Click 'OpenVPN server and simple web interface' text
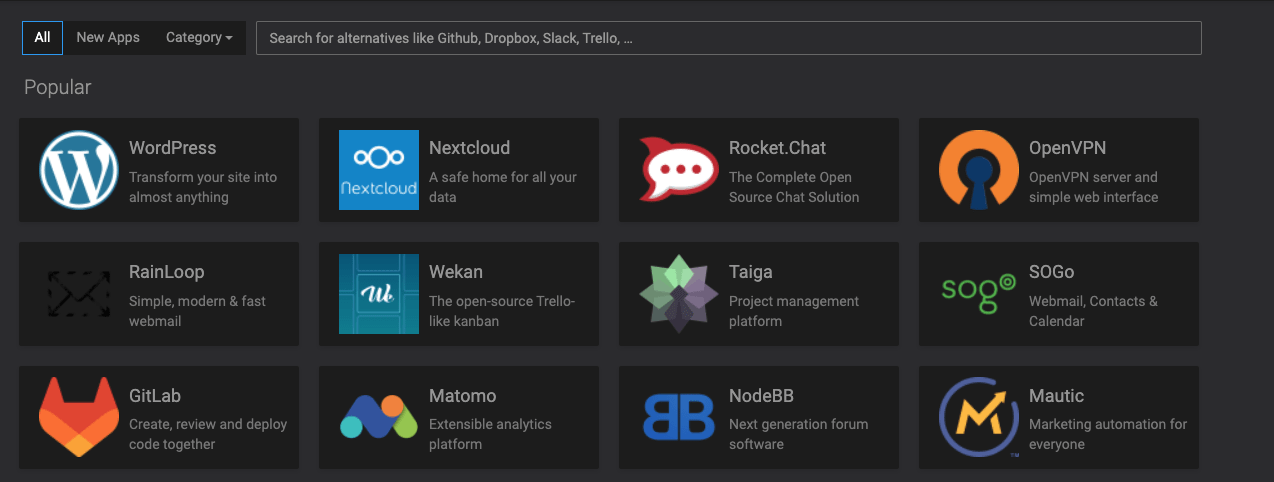1274x482 pixels. (x=1093, y=187)
